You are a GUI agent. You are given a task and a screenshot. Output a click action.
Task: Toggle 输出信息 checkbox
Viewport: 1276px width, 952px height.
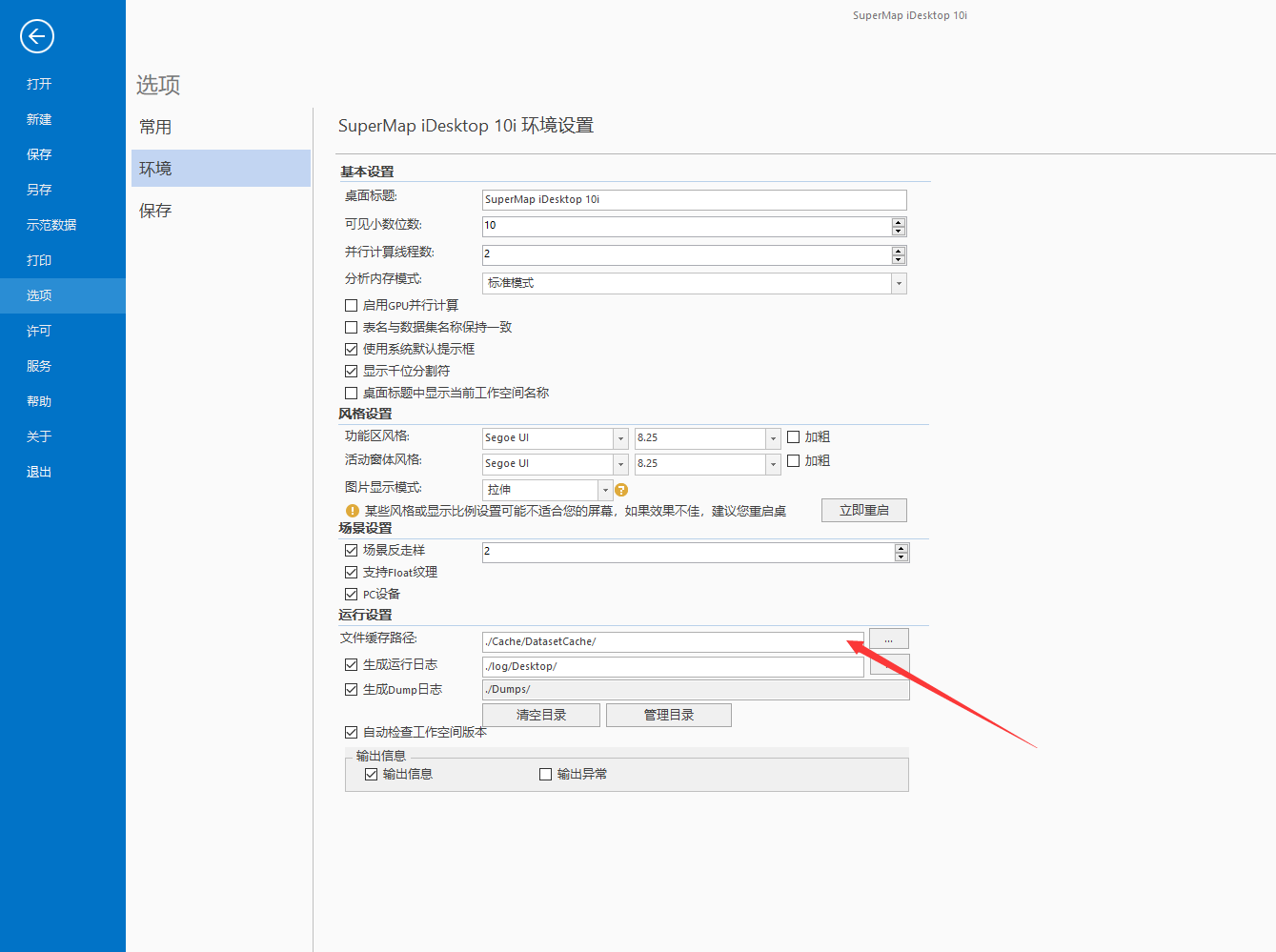pos(371,775)
